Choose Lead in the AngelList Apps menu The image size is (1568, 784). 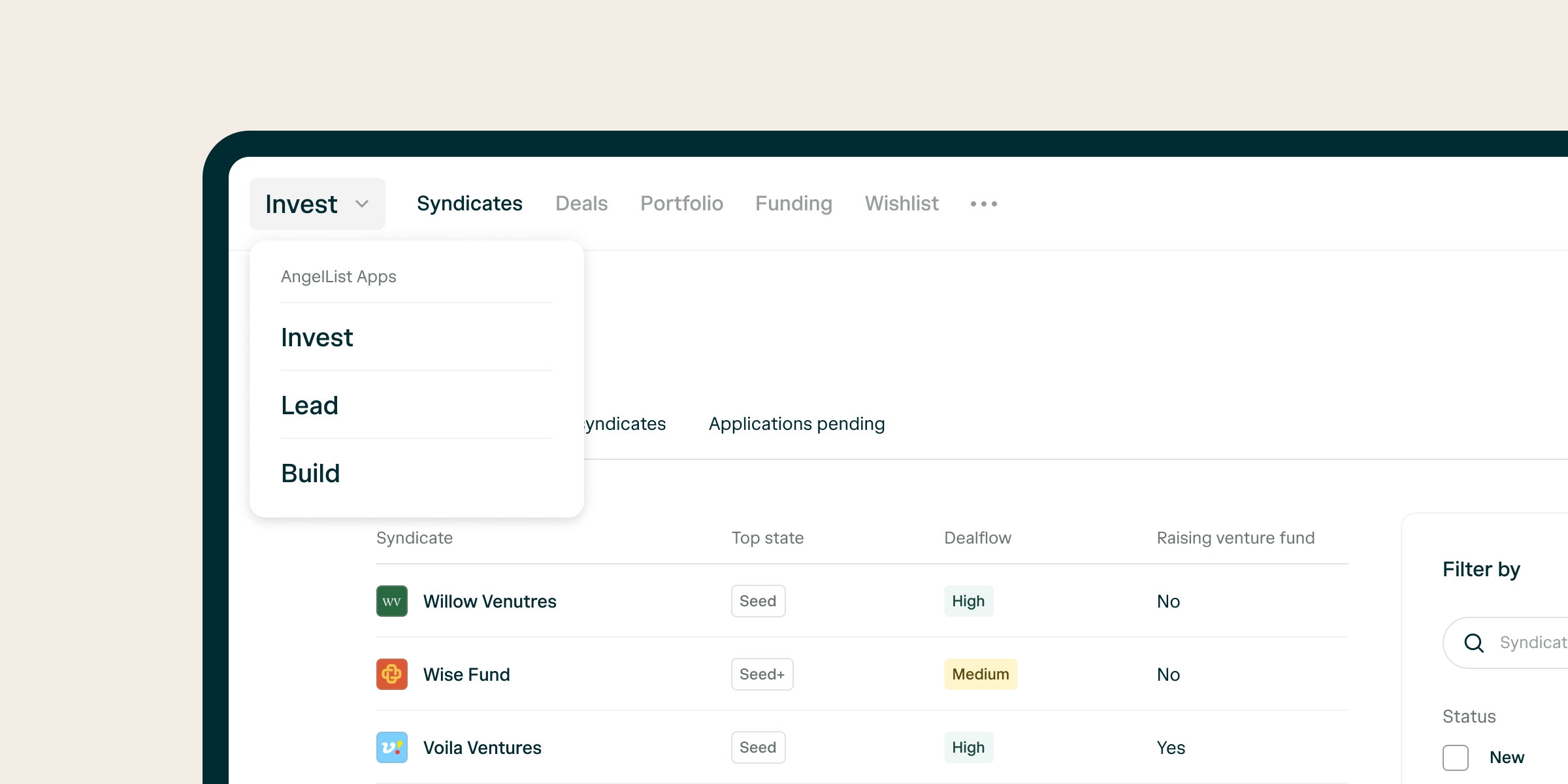tap(416, 406)
